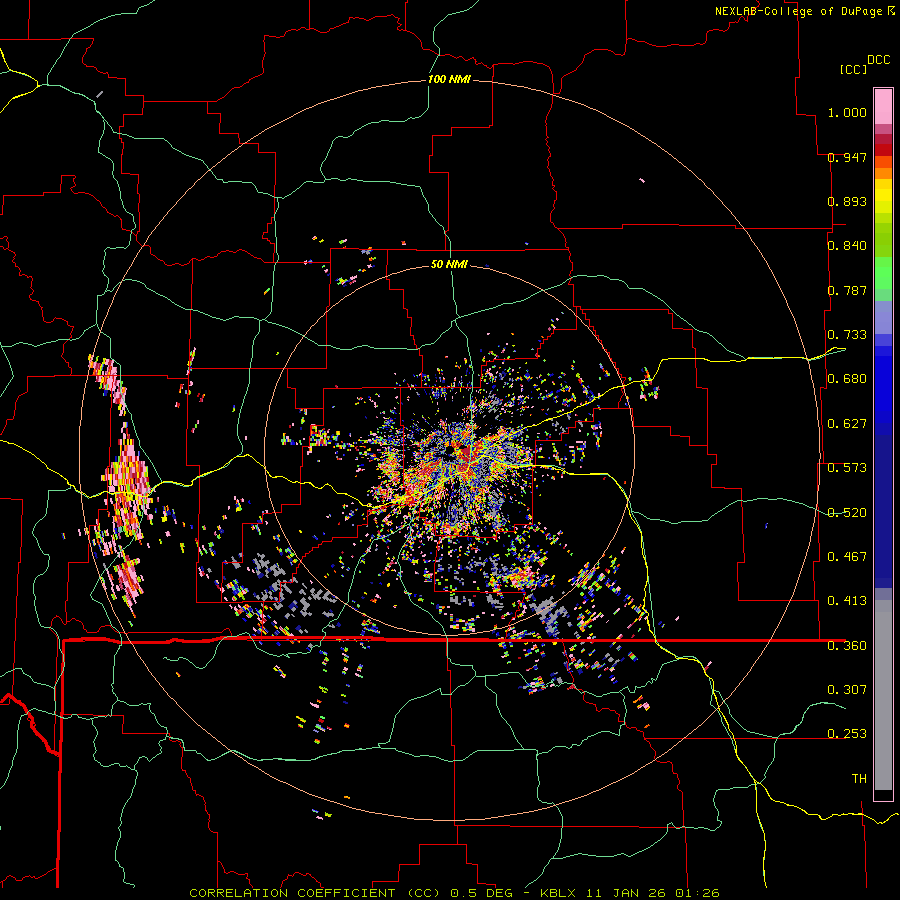Click the 0.360 color scale value

point(847,646)
